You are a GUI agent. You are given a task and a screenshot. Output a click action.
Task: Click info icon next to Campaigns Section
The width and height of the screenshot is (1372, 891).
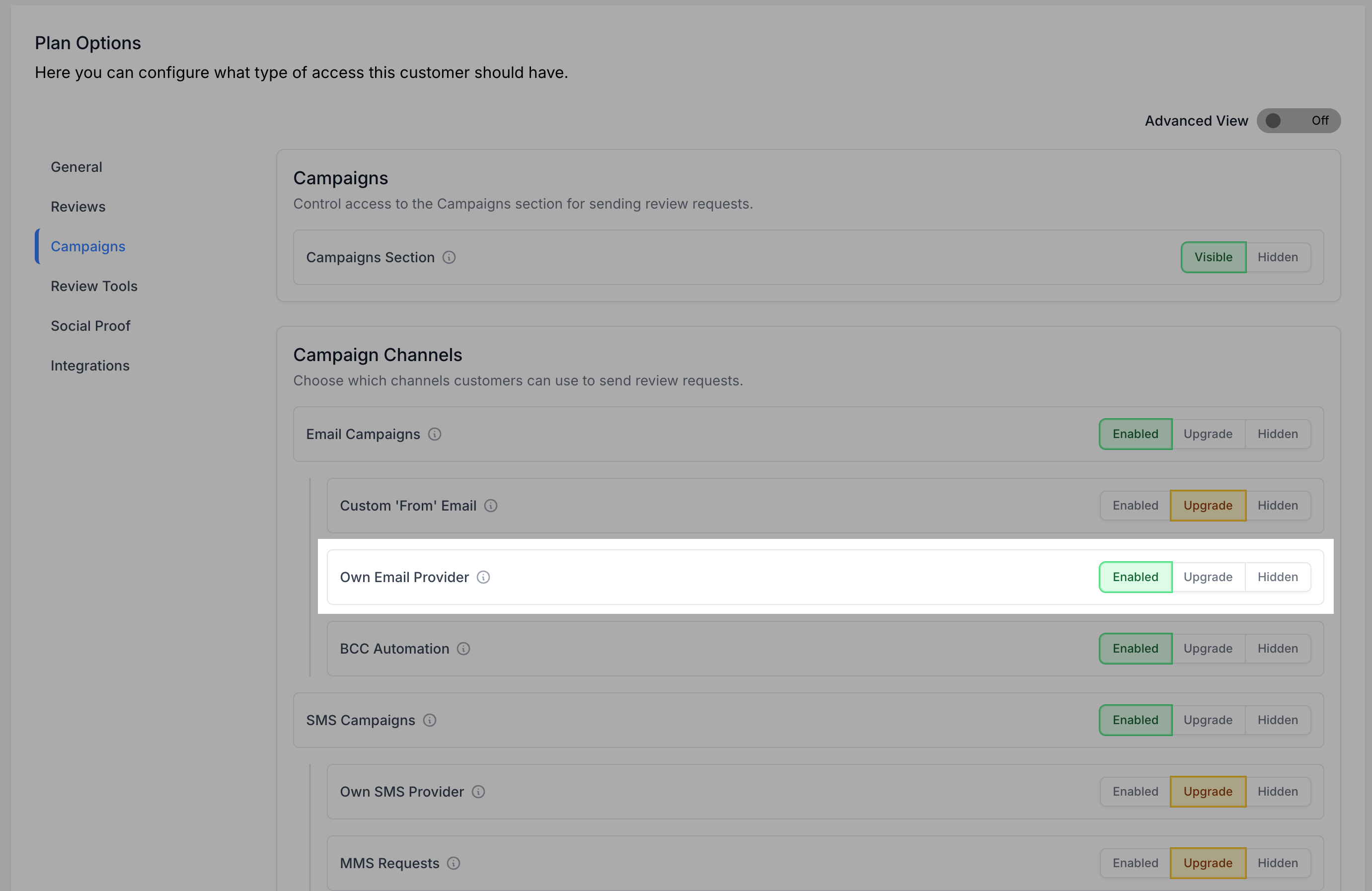[x=449, y=257]
